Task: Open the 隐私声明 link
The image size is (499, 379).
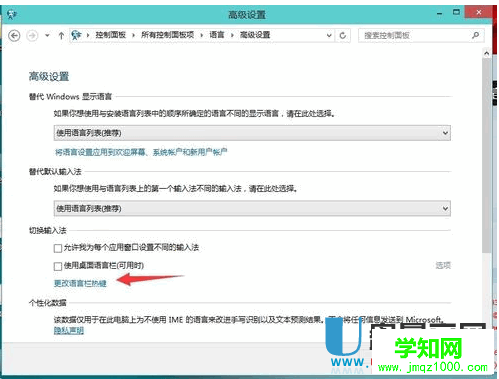Action: tap(69, 331)
